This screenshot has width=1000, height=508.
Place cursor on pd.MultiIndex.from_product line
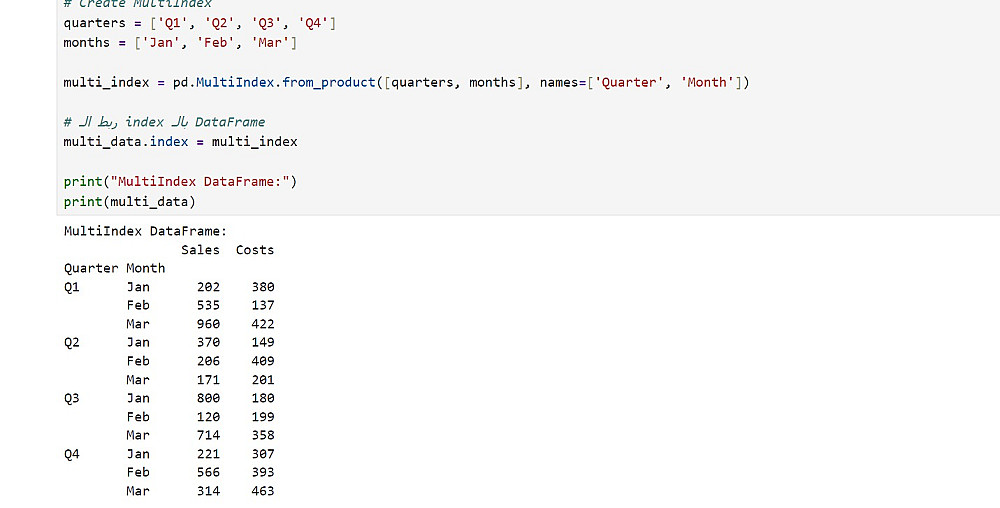click(x=405, y=82)
